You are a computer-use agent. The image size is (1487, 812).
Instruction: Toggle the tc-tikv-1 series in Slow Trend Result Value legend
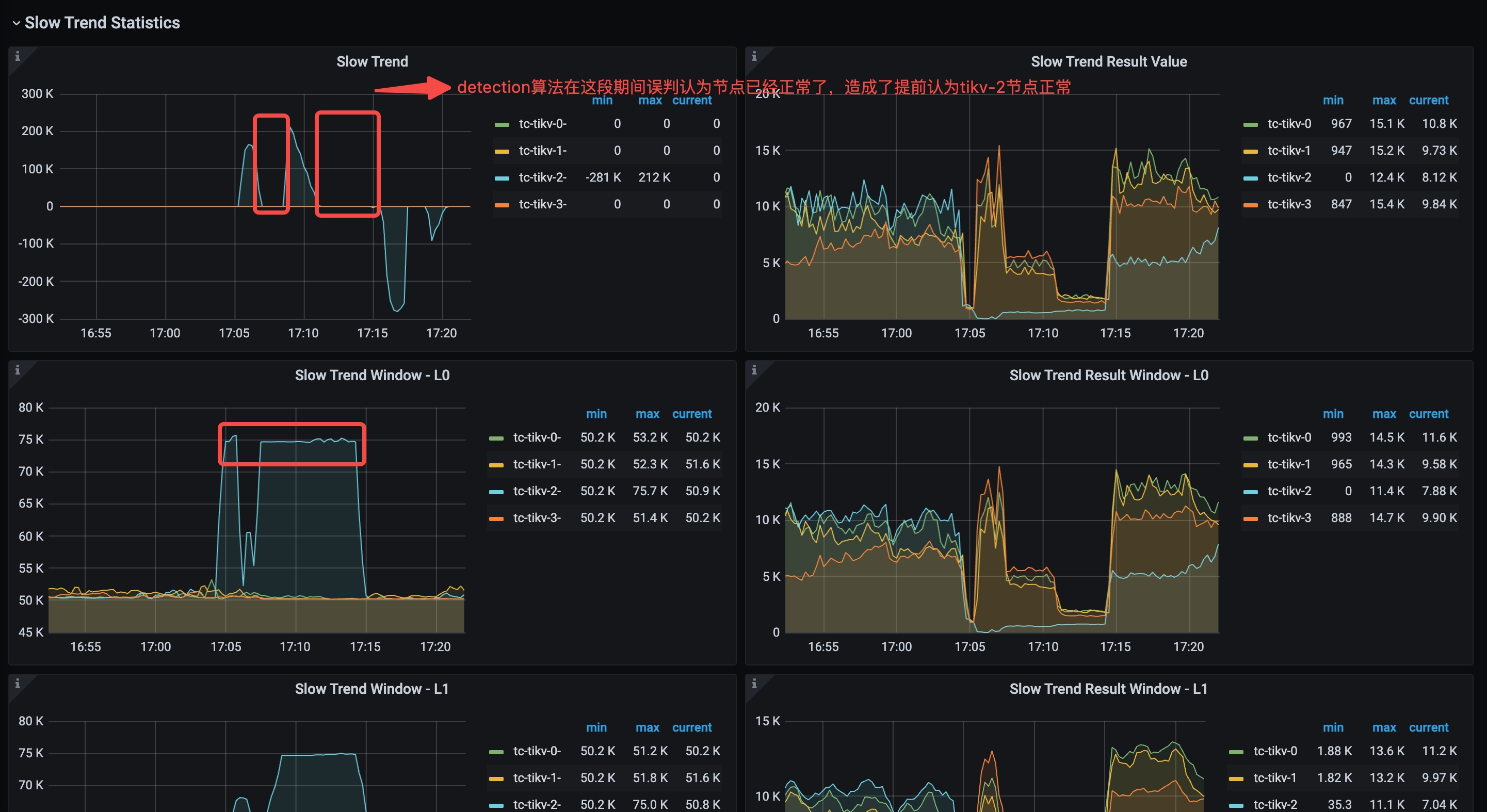pyautogui.click(x=1288, y=150)
